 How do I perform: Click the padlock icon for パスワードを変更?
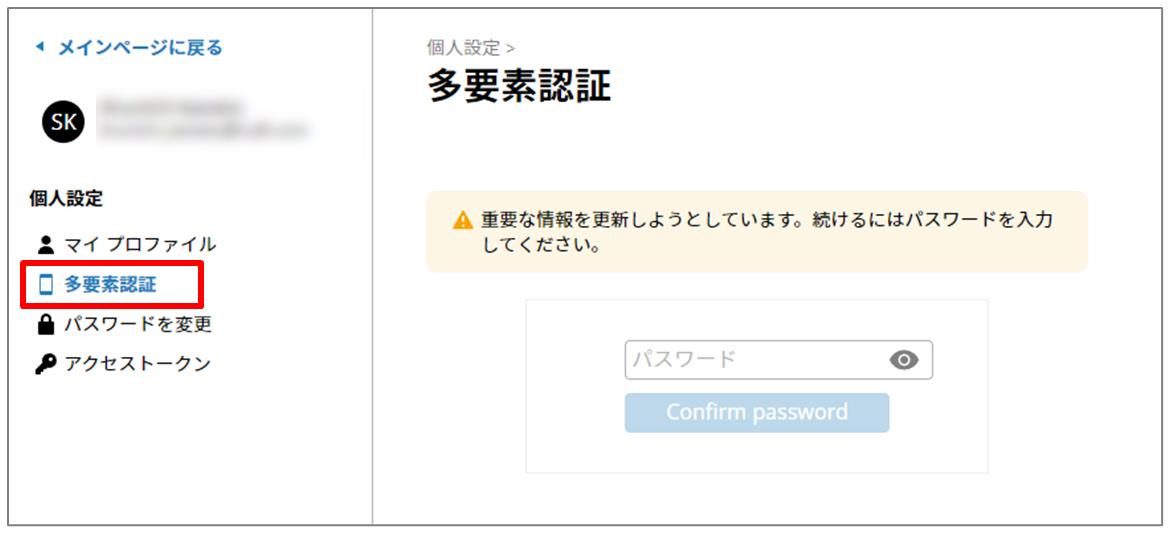(45, 324)
